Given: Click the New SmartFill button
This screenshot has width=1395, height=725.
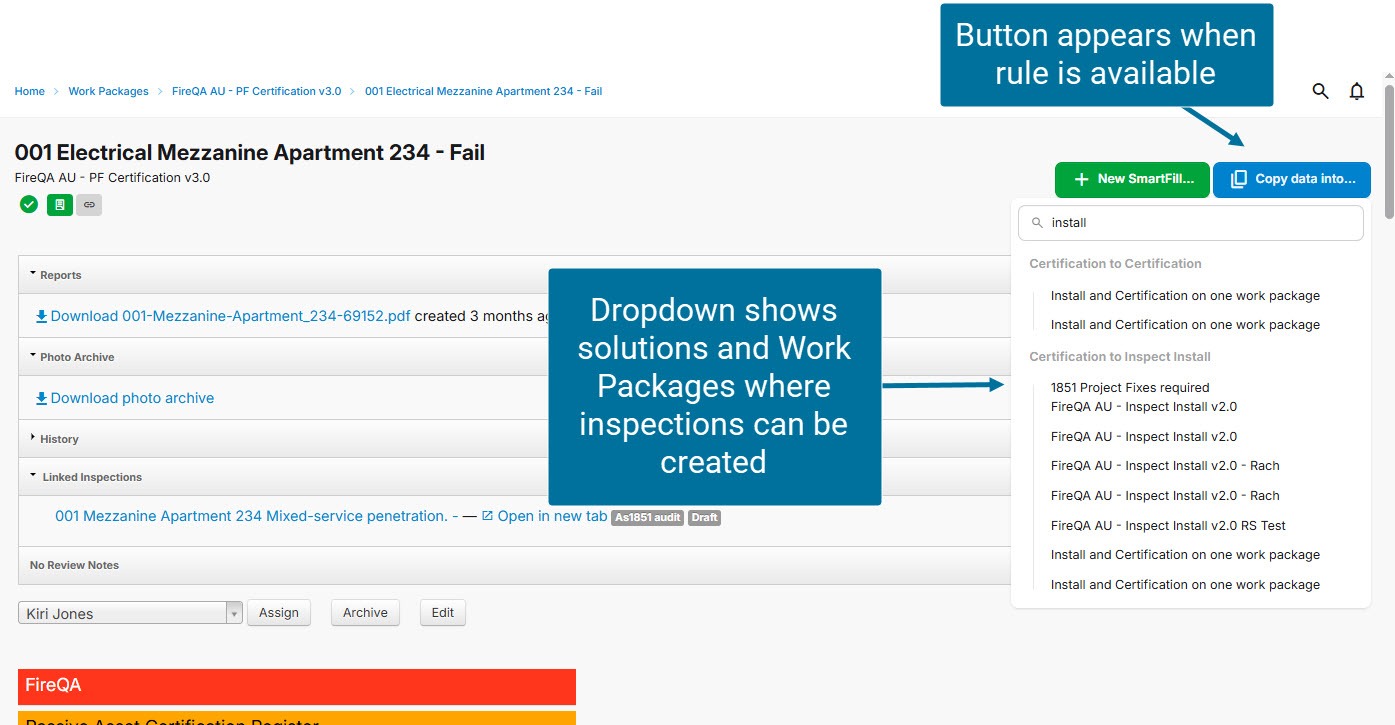Looking at the screenshot, I should 1132,179.
